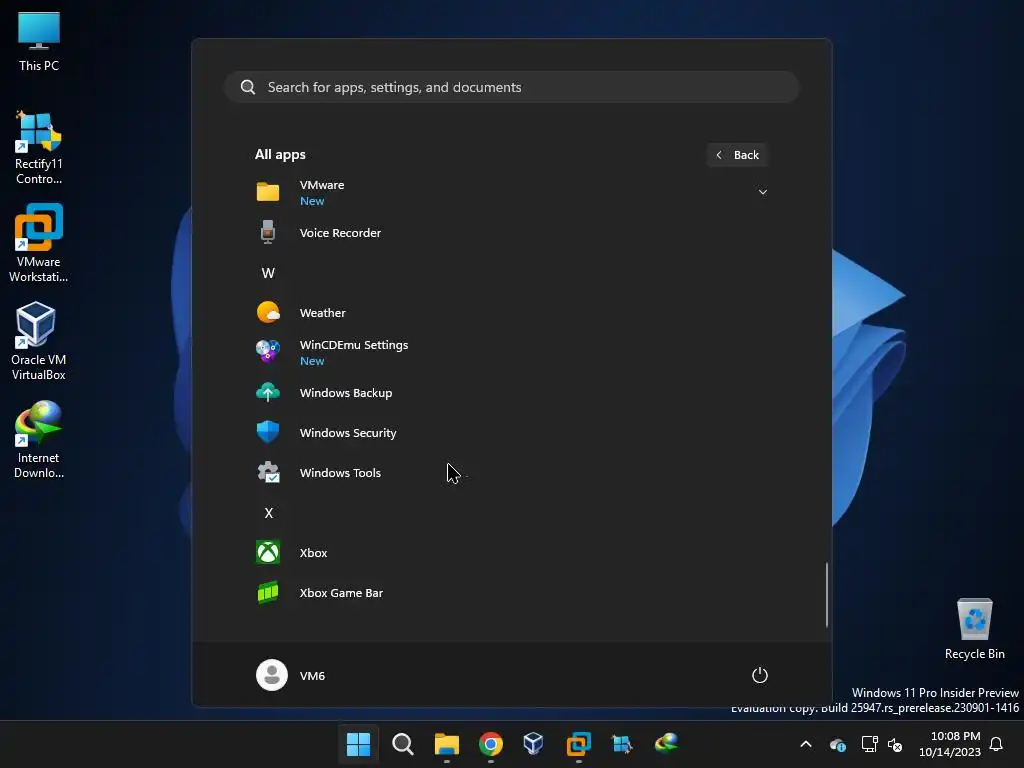Open Internet Download Manager on taskbar
The image size is (1024, 768).
pyautogui.click(x=666, y=744)
